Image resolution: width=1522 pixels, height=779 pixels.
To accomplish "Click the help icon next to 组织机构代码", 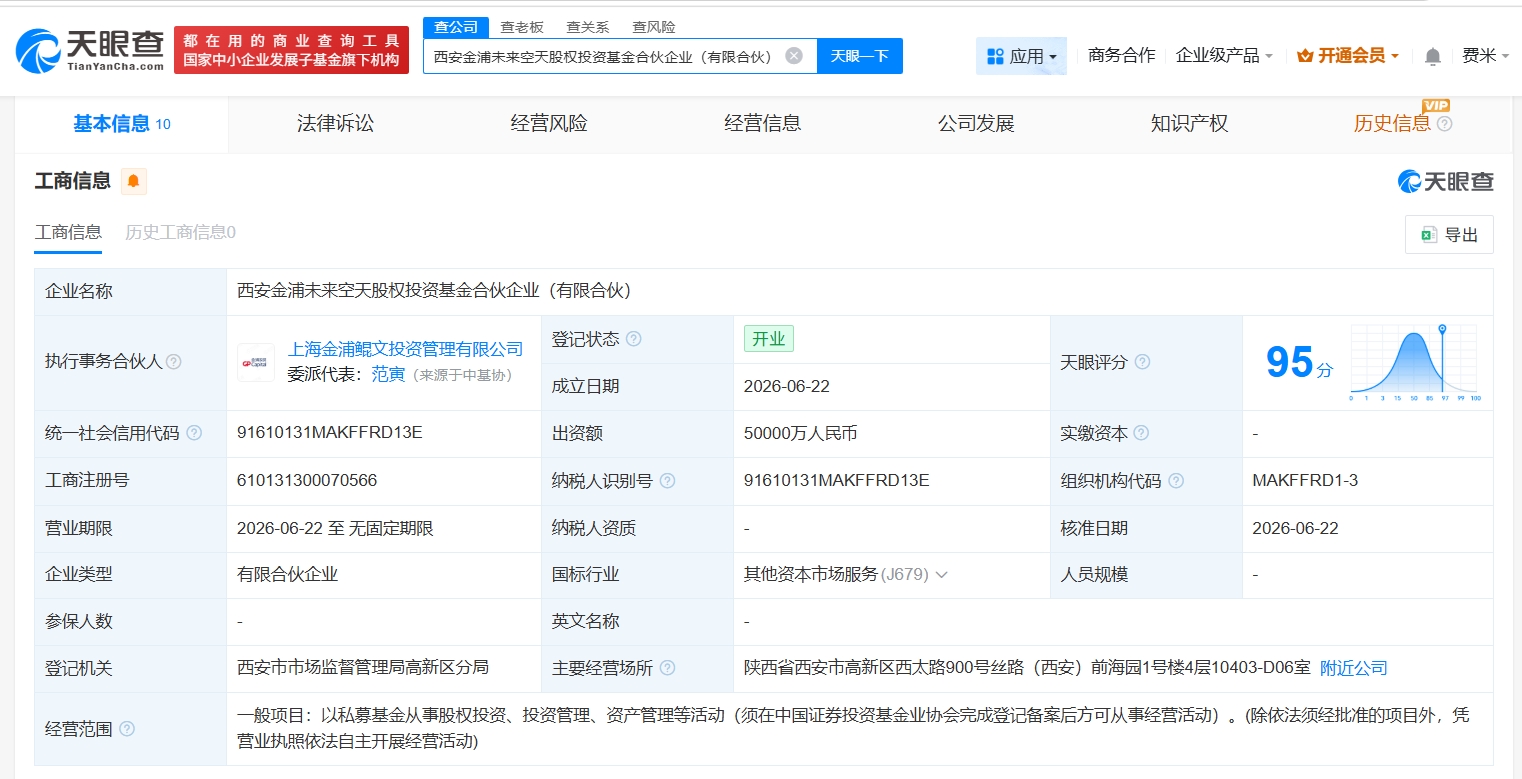I will tap(1176, 481).
